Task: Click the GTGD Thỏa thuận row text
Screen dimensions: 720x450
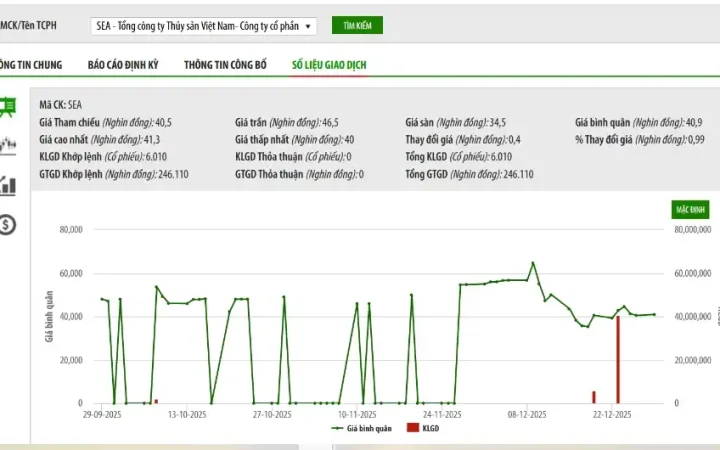Action: click(299, 174)
